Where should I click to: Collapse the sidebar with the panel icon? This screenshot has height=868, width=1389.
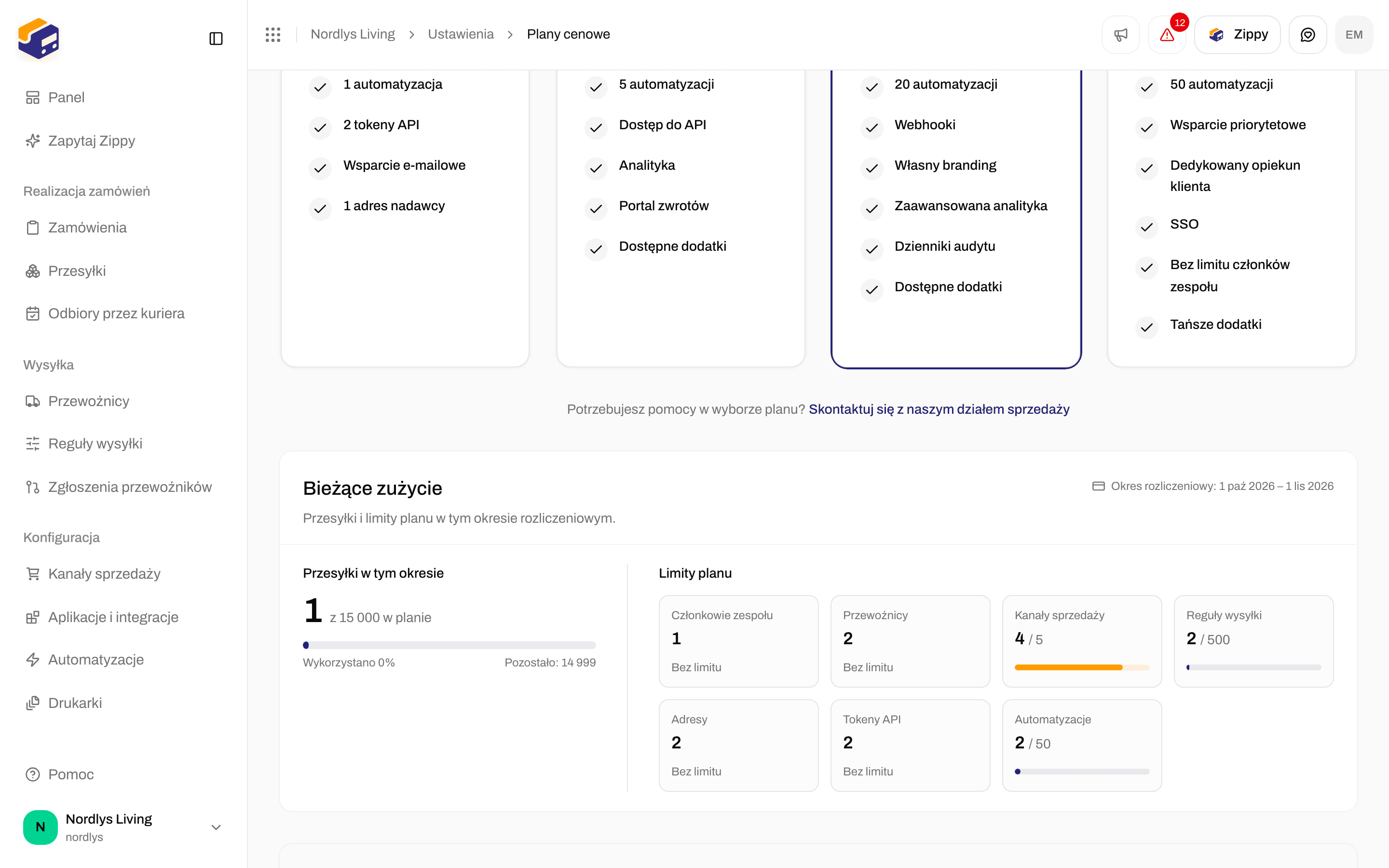[x=216, y=39]
